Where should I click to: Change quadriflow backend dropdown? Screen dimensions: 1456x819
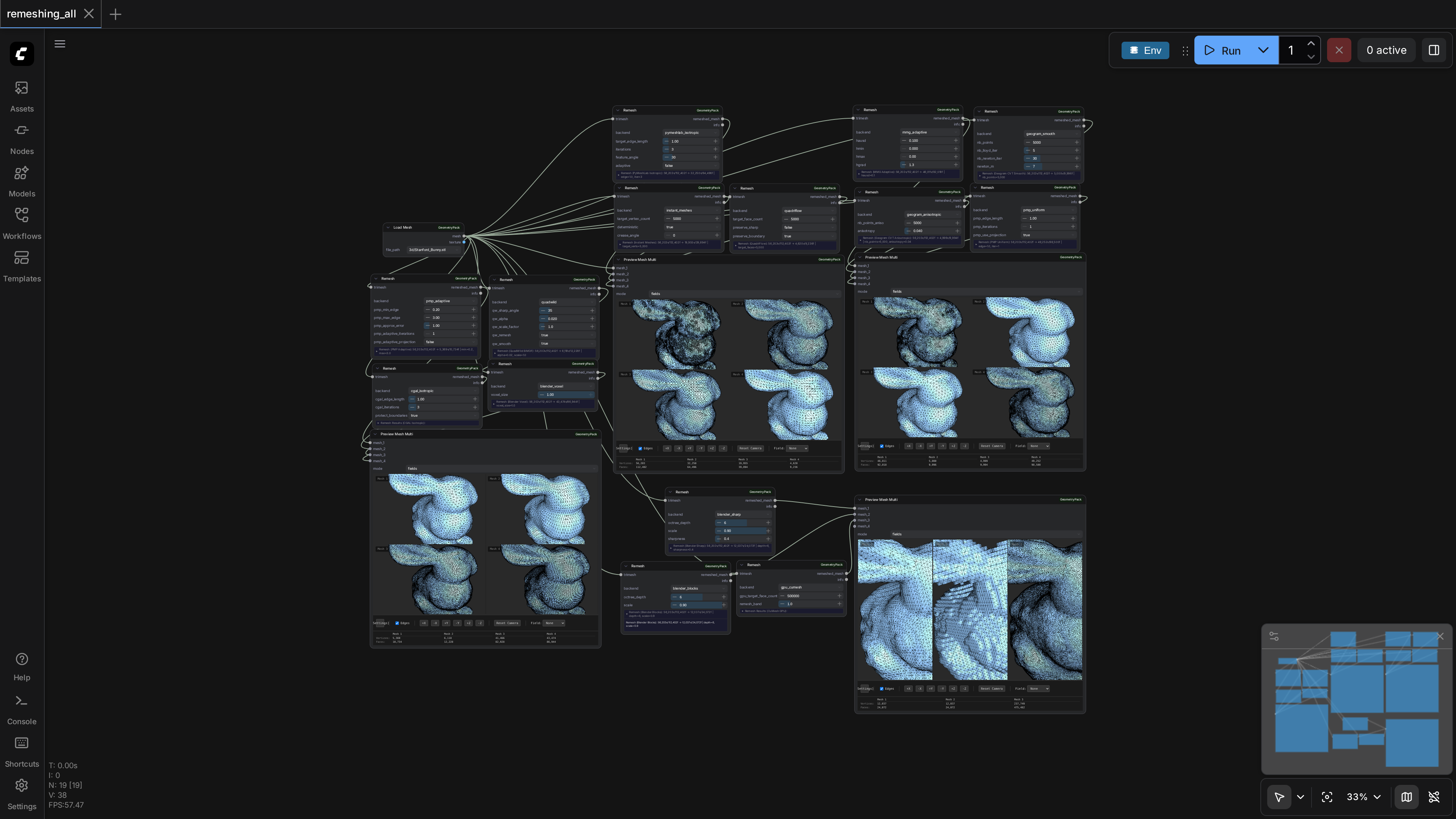[809, 211]
